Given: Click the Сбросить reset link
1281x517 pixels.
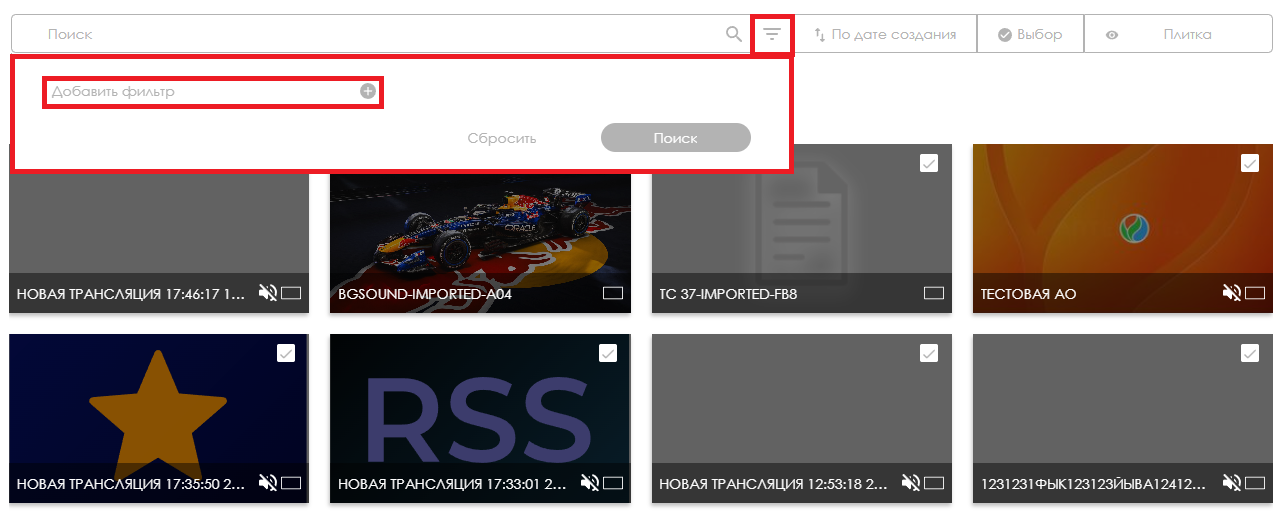Looking at the screenshot, I should tap(502, 138).
